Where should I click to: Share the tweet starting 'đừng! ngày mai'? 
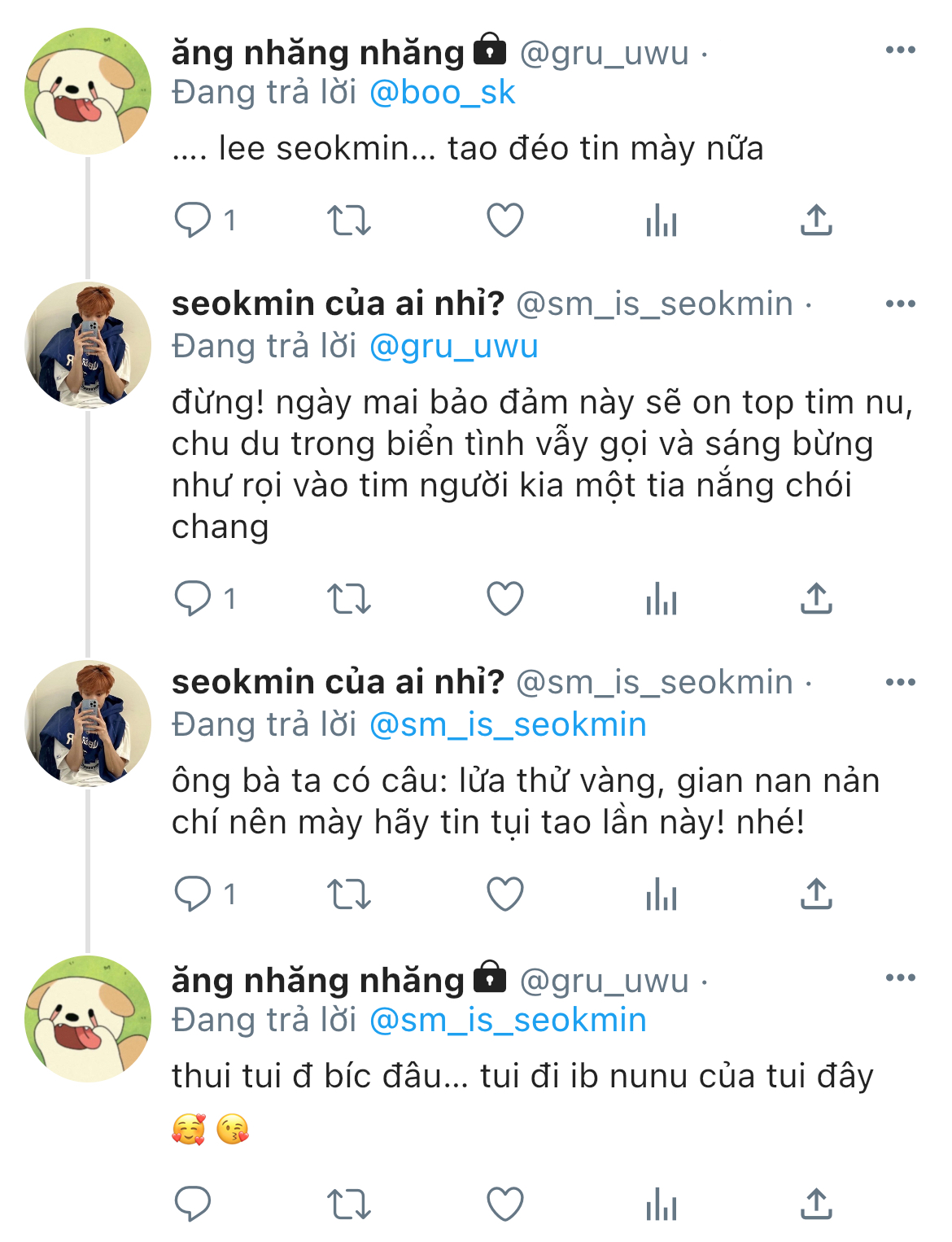[x=816, y=599]
